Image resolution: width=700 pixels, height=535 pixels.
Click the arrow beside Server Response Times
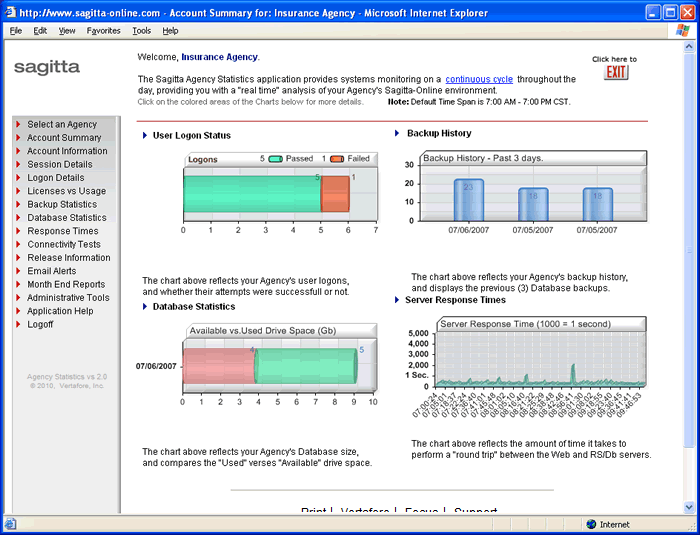397,299
